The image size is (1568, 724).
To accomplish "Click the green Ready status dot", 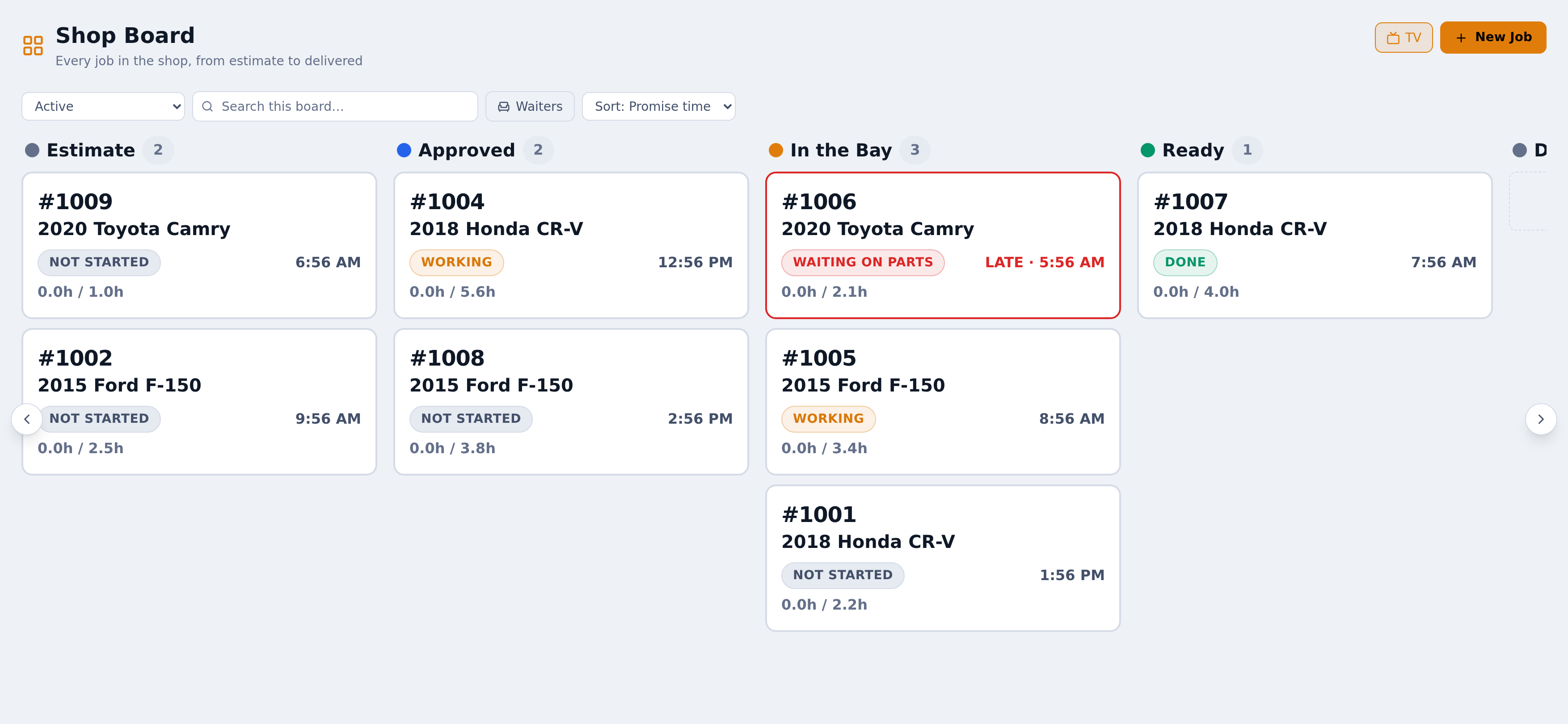I will pyautogui.click(x=1147, y=150).
